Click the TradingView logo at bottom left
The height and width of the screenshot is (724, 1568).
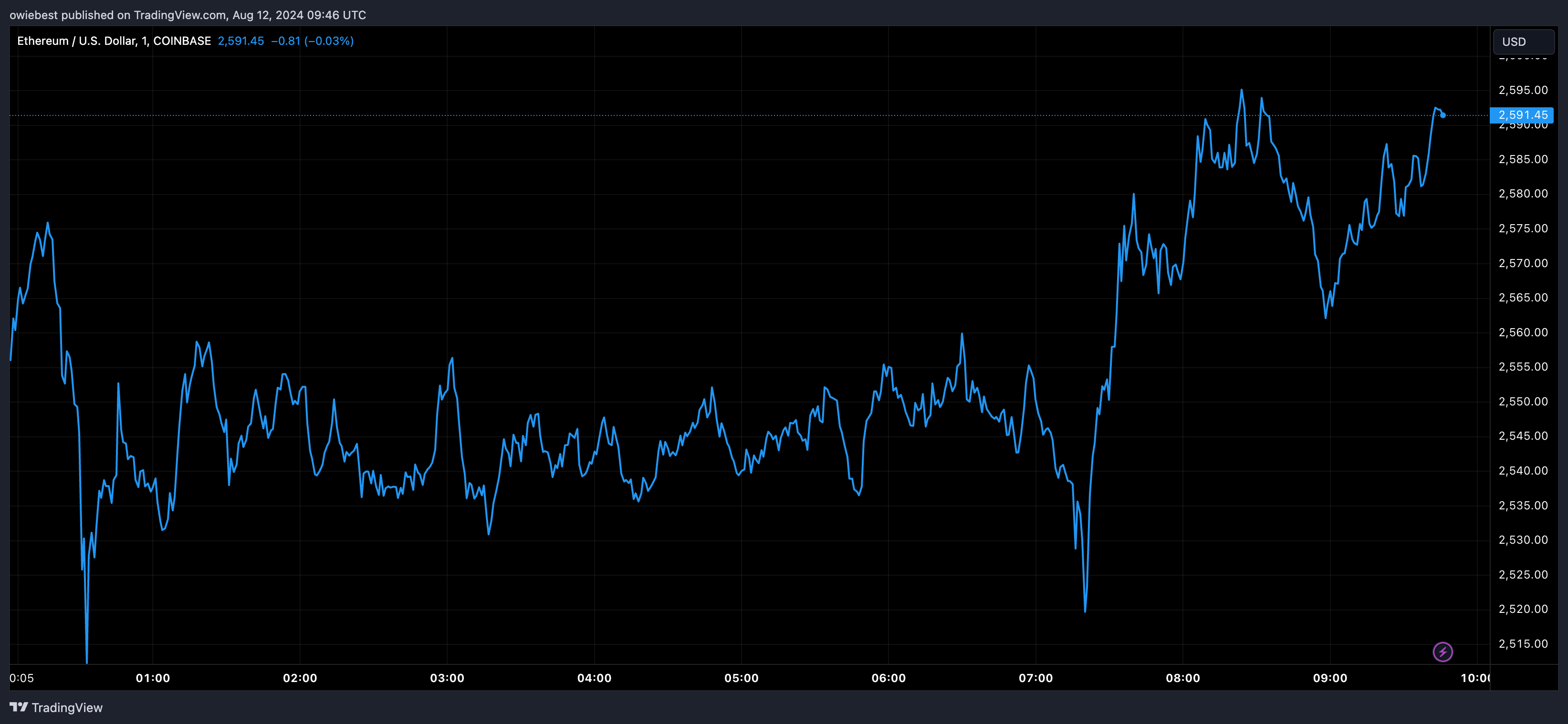(x=56, y=708)
